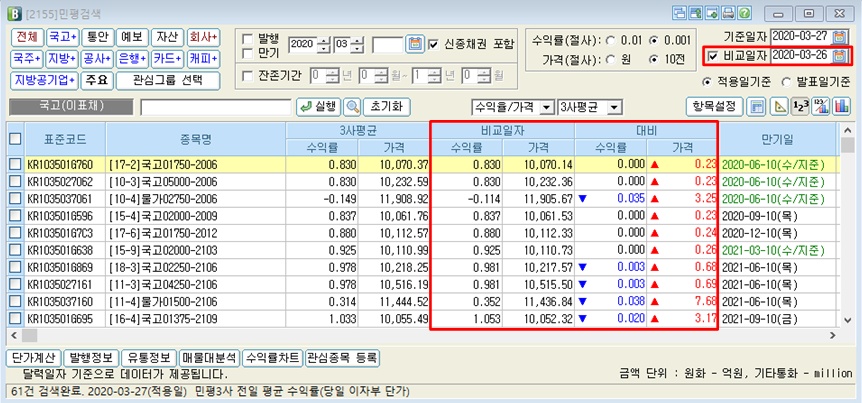Viewport: 862px width, 403px height.
Task: Click the table layout icon beside 항목설정
Action: (x=757, y=106)
